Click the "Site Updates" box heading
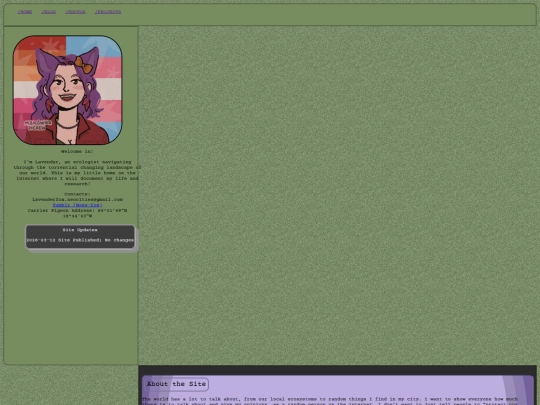This screenshot has height=405, width=540. 80,230
